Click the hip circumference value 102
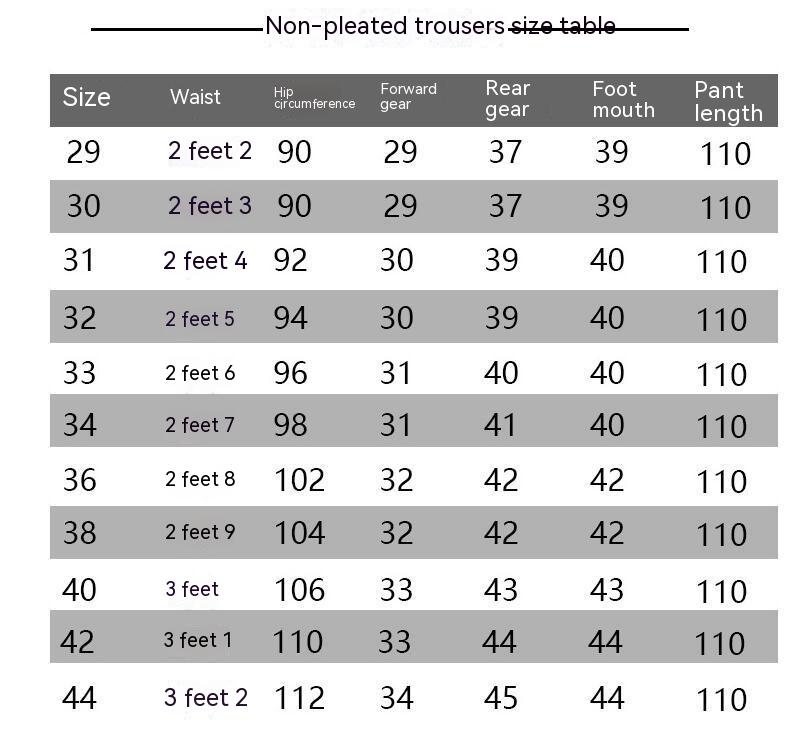 (299, 480)
